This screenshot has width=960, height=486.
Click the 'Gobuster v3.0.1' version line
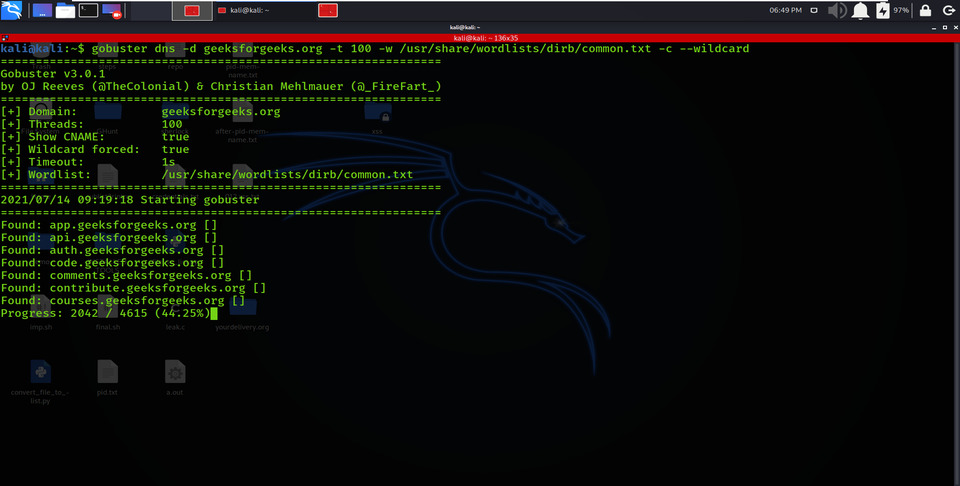[x=53, y=73]
